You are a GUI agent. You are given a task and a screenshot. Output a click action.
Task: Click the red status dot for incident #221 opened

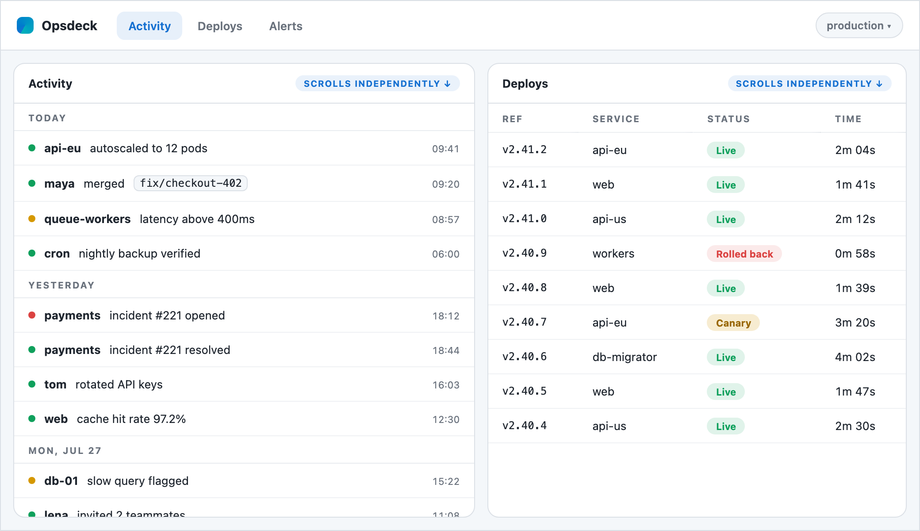32,315
